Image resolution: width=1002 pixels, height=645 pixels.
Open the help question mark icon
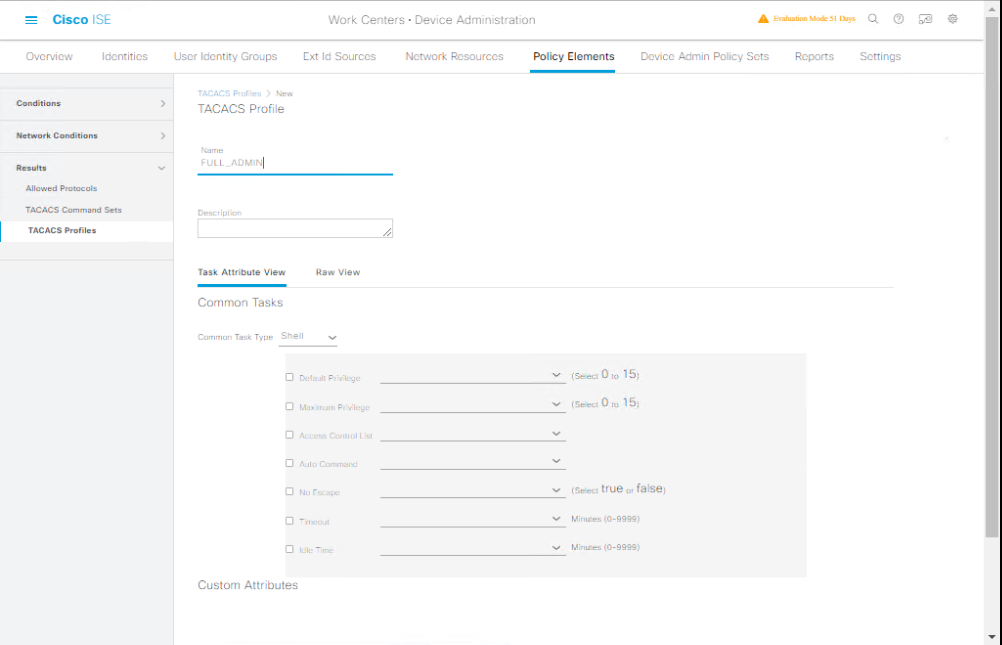tap(898, 19)
